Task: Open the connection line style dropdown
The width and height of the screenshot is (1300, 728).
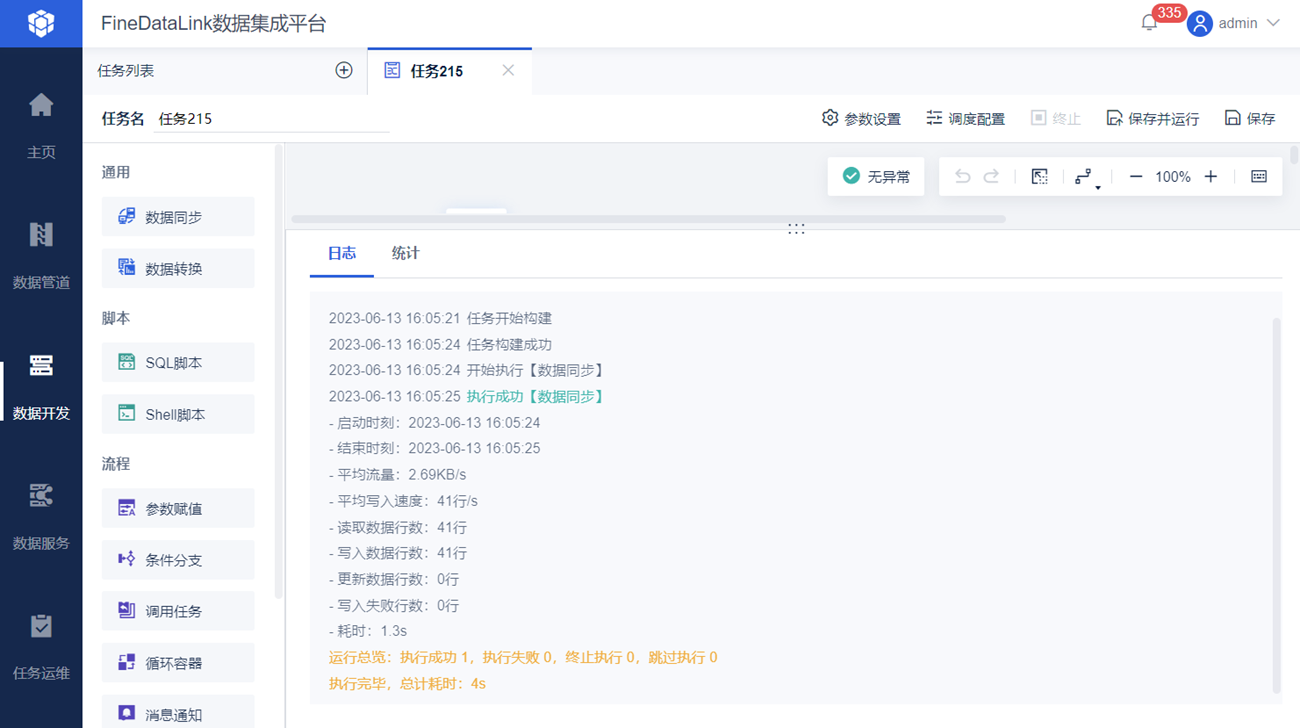Action: (x=1086, y=178)
